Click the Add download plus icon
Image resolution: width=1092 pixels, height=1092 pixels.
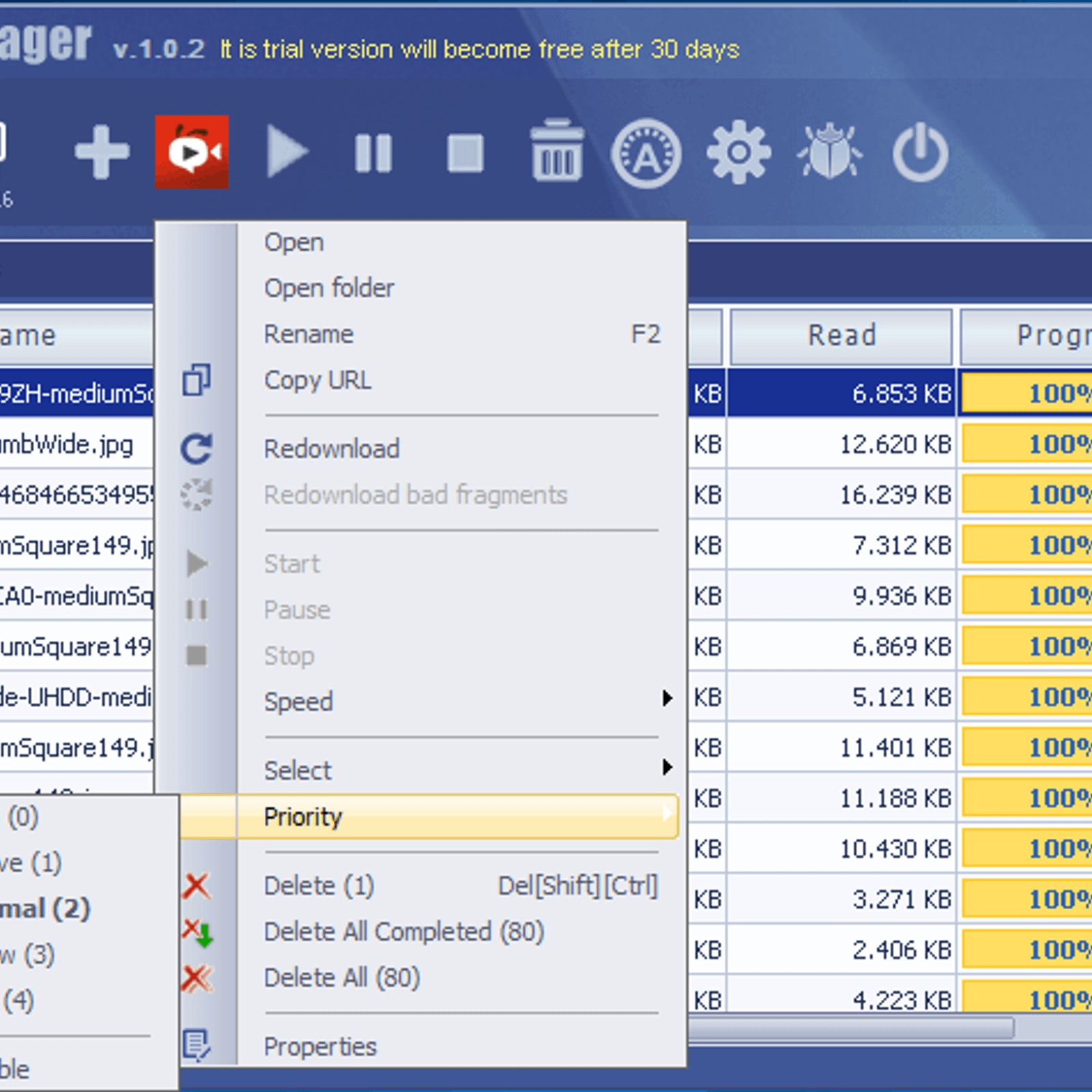(x=102, y=152)
